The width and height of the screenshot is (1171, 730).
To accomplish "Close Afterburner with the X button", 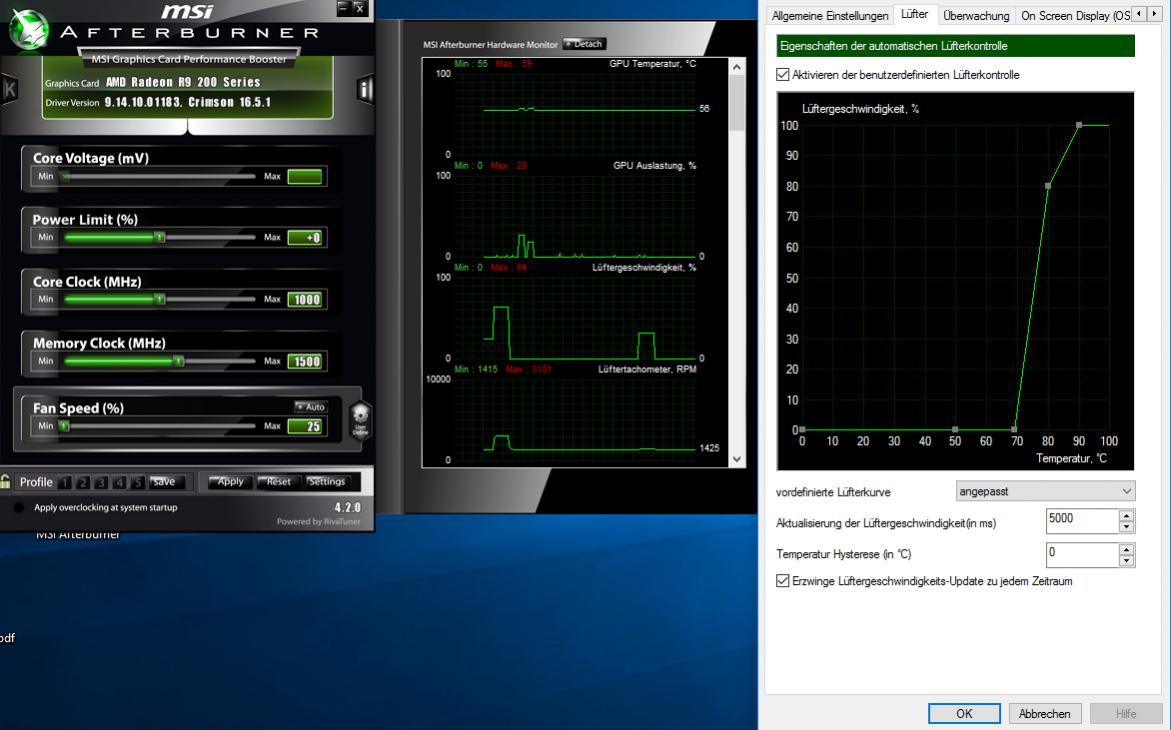I will coord(360,7).
